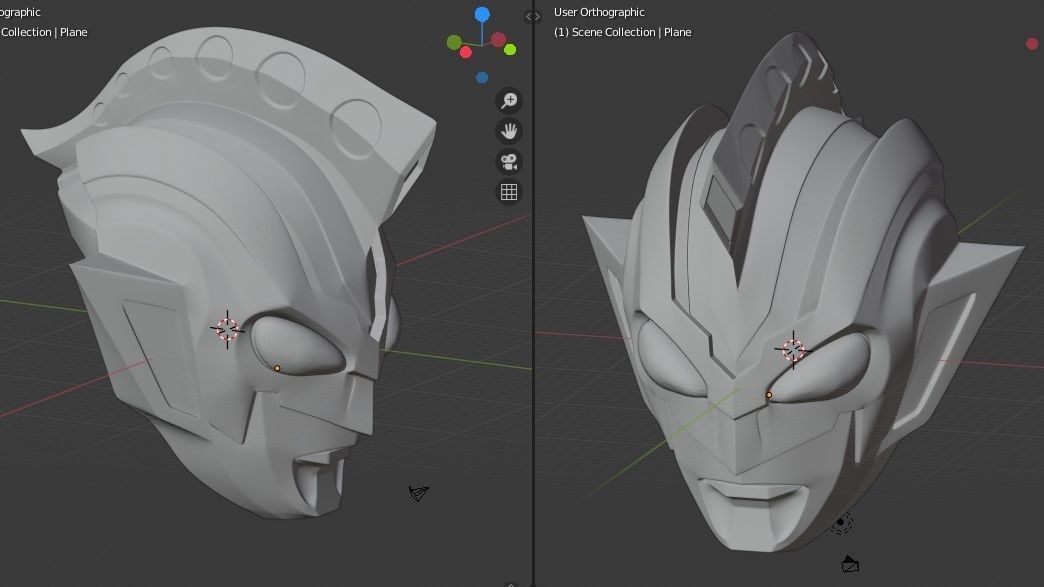1044x587 pixels.
Task: Click the "User Orthographic" label in right viewport
Action: tap(599, 12)
